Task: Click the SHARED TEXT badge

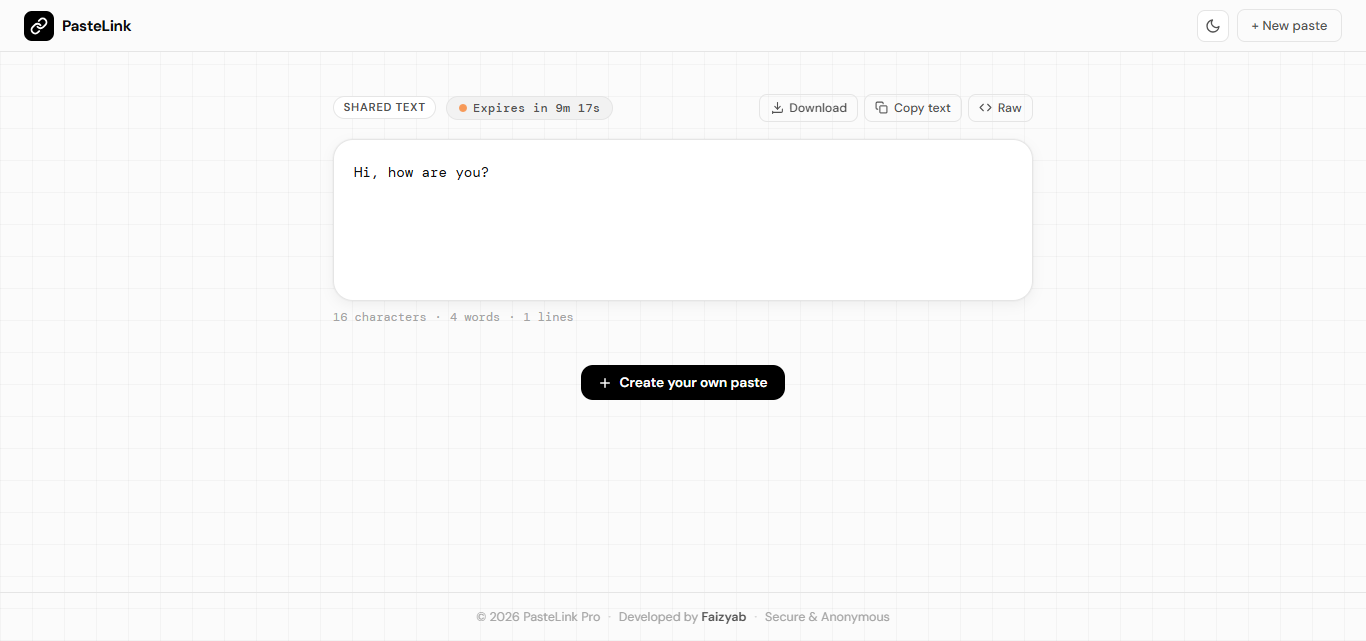Action: point(384,108)
